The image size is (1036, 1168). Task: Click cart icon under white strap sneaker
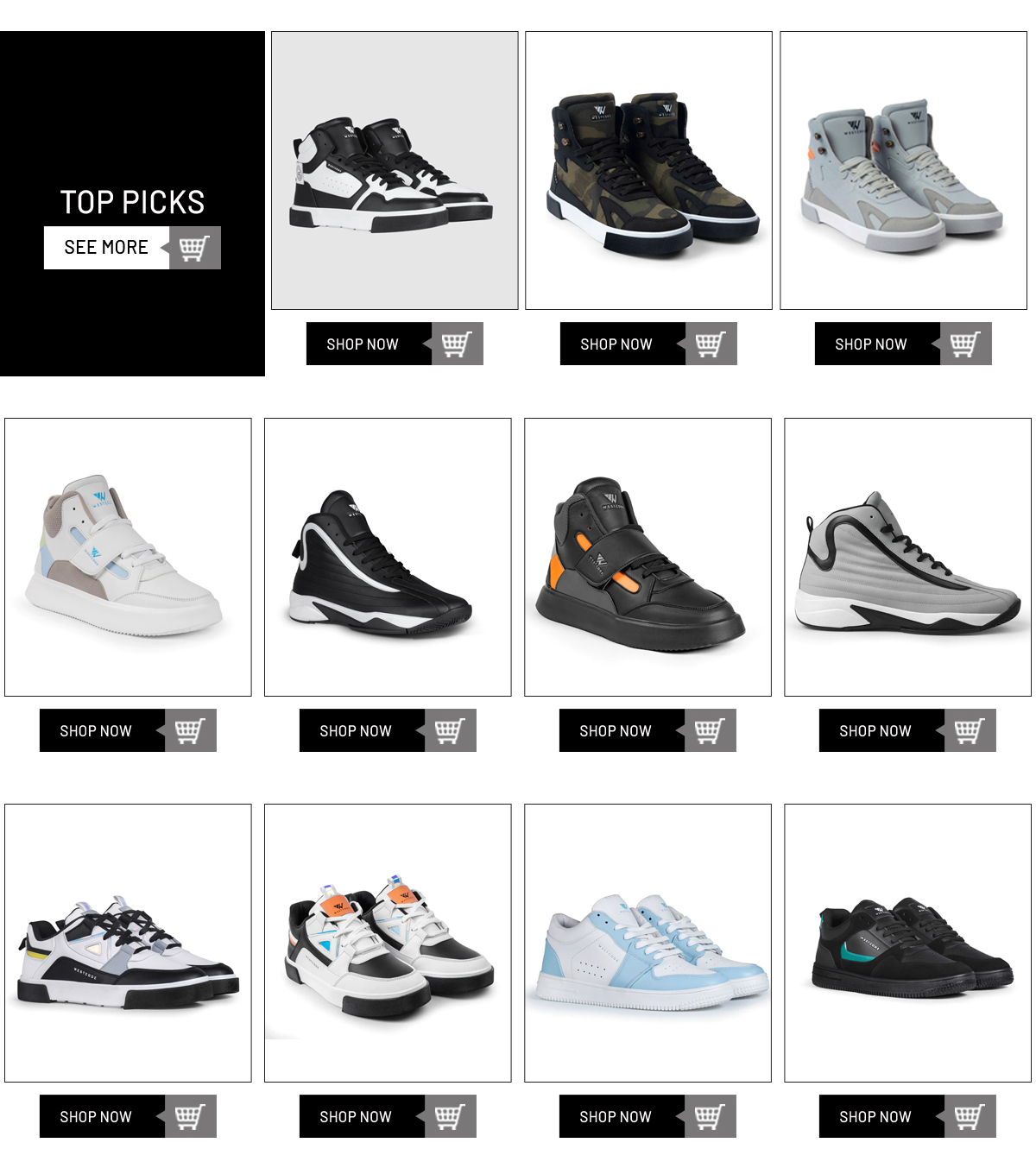click(191, 730)
